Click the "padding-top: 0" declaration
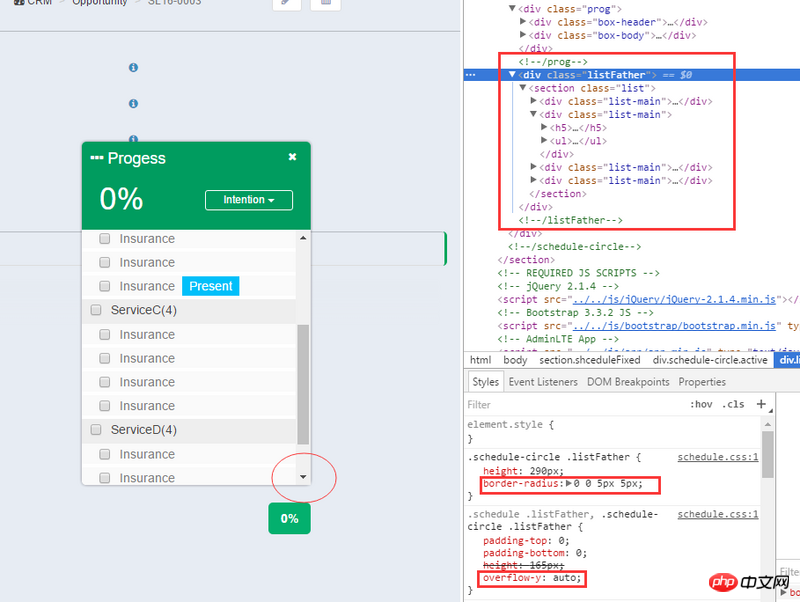This screenshot has height=602, width=800. (x=526, y=540)
